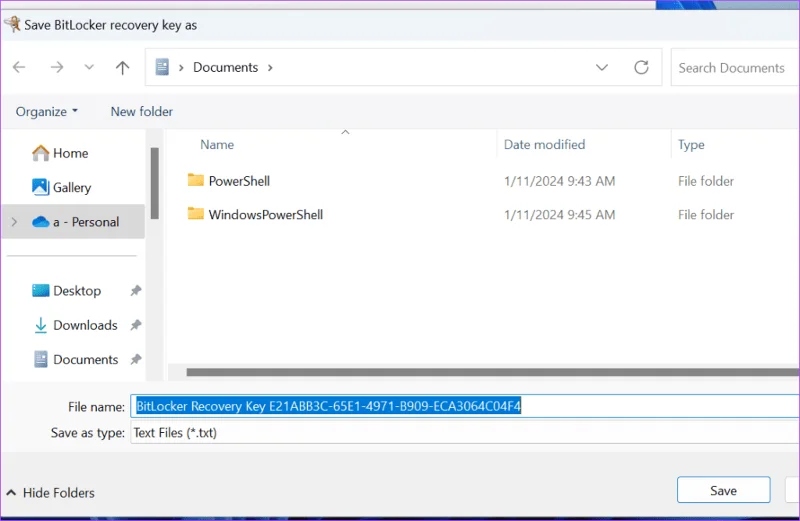Click the navigation pane vertical scrollbar

(155, 184)
